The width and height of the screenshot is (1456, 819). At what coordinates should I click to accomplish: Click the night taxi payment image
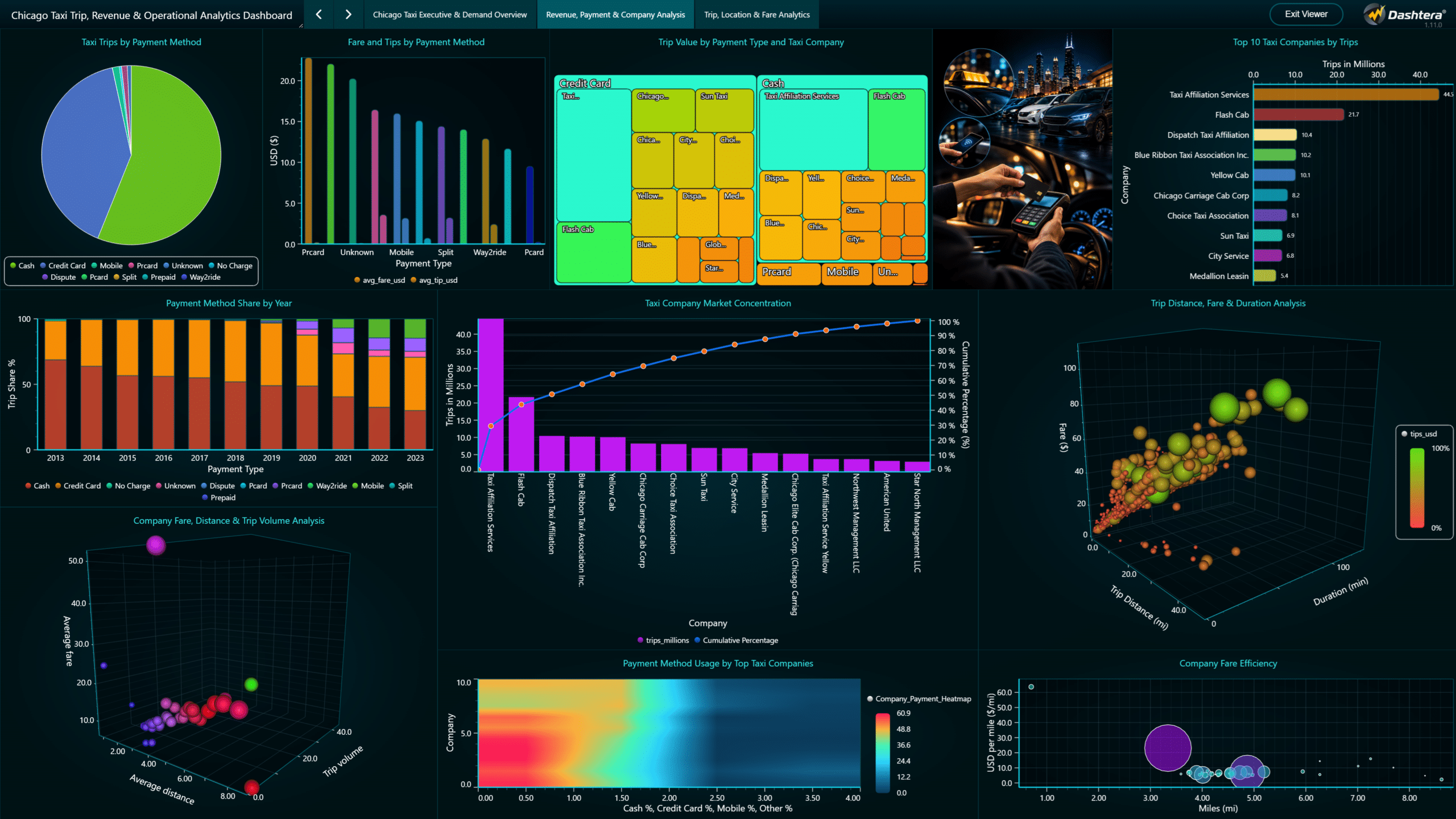1022,159
